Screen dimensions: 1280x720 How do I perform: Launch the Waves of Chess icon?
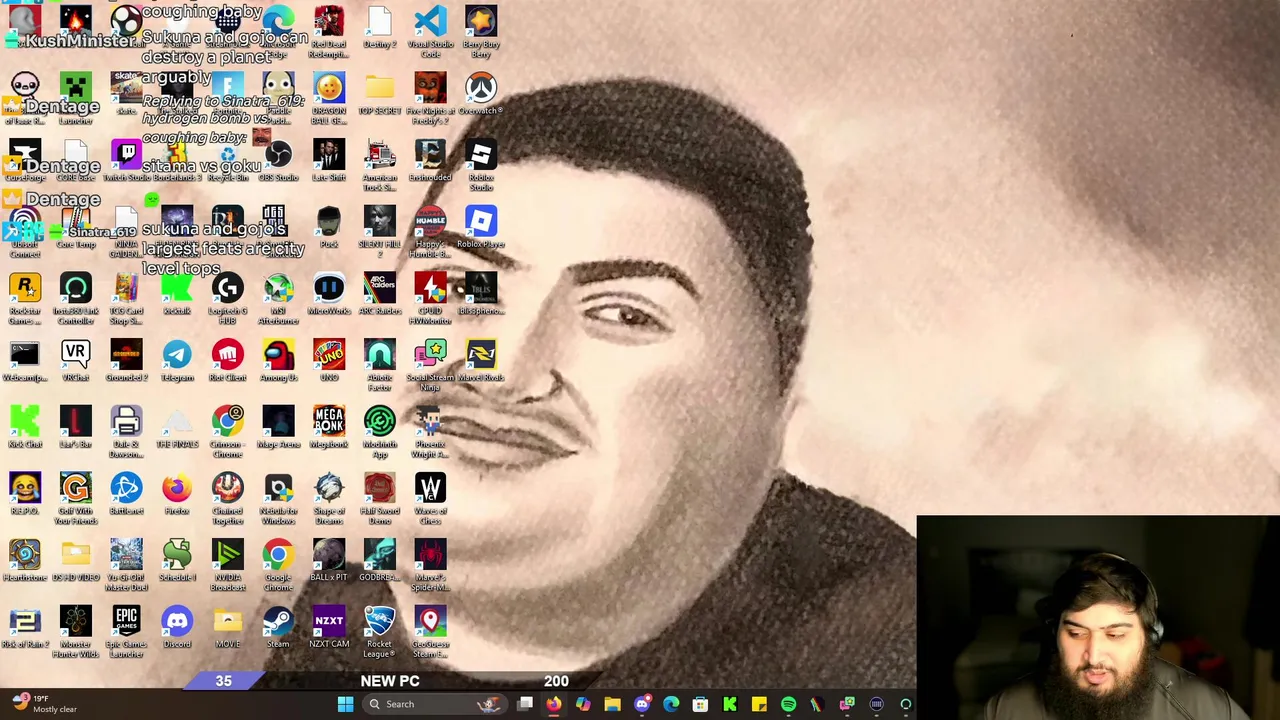coord(430,500)
